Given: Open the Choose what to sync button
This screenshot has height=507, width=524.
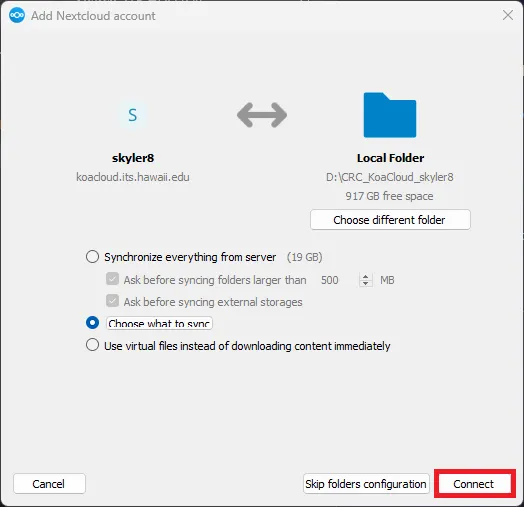Looking at the screenshot, I should pos(159,323).
